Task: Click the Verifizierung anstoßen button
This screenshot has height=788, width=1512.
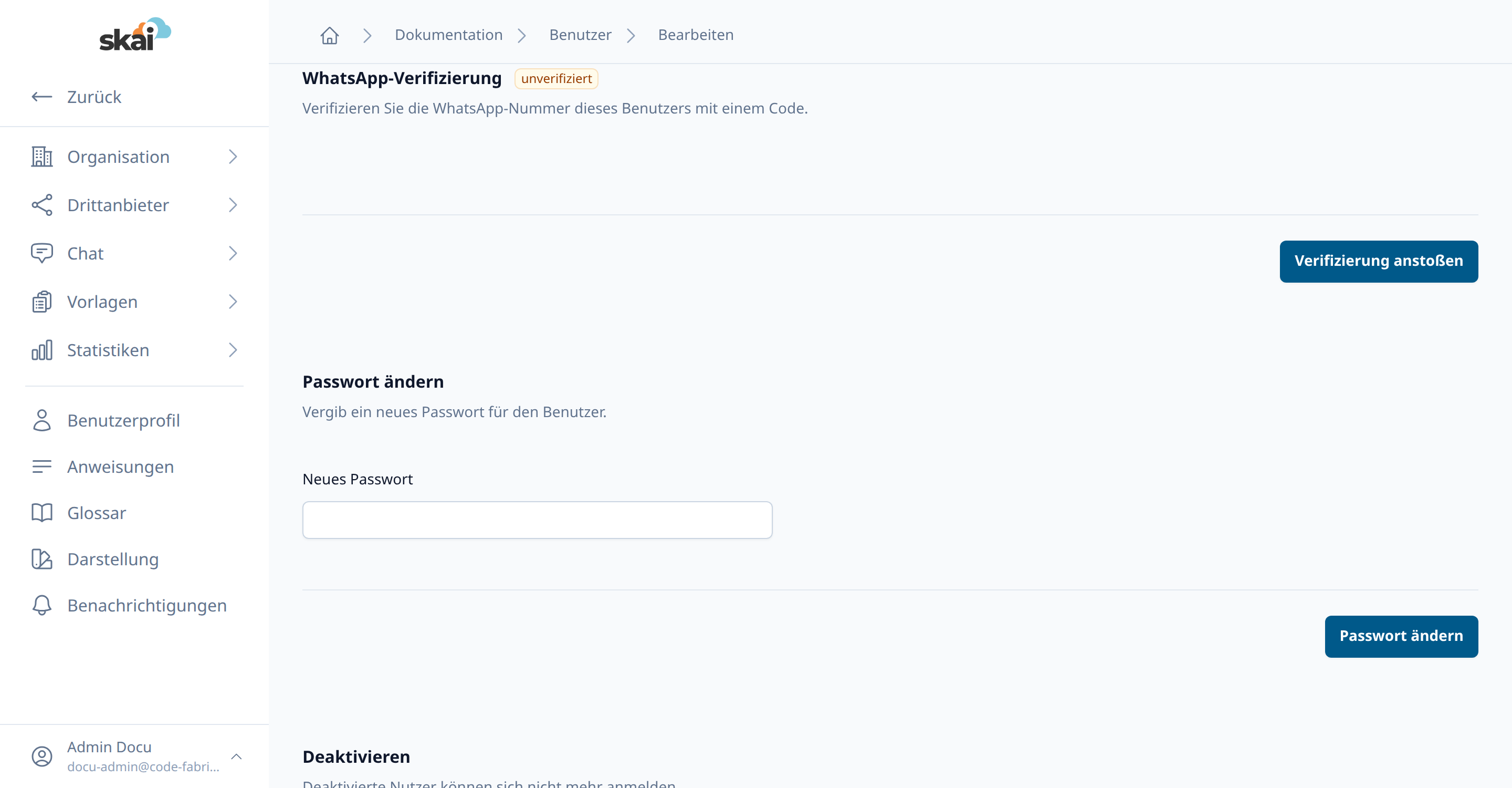Action: 1379,261
